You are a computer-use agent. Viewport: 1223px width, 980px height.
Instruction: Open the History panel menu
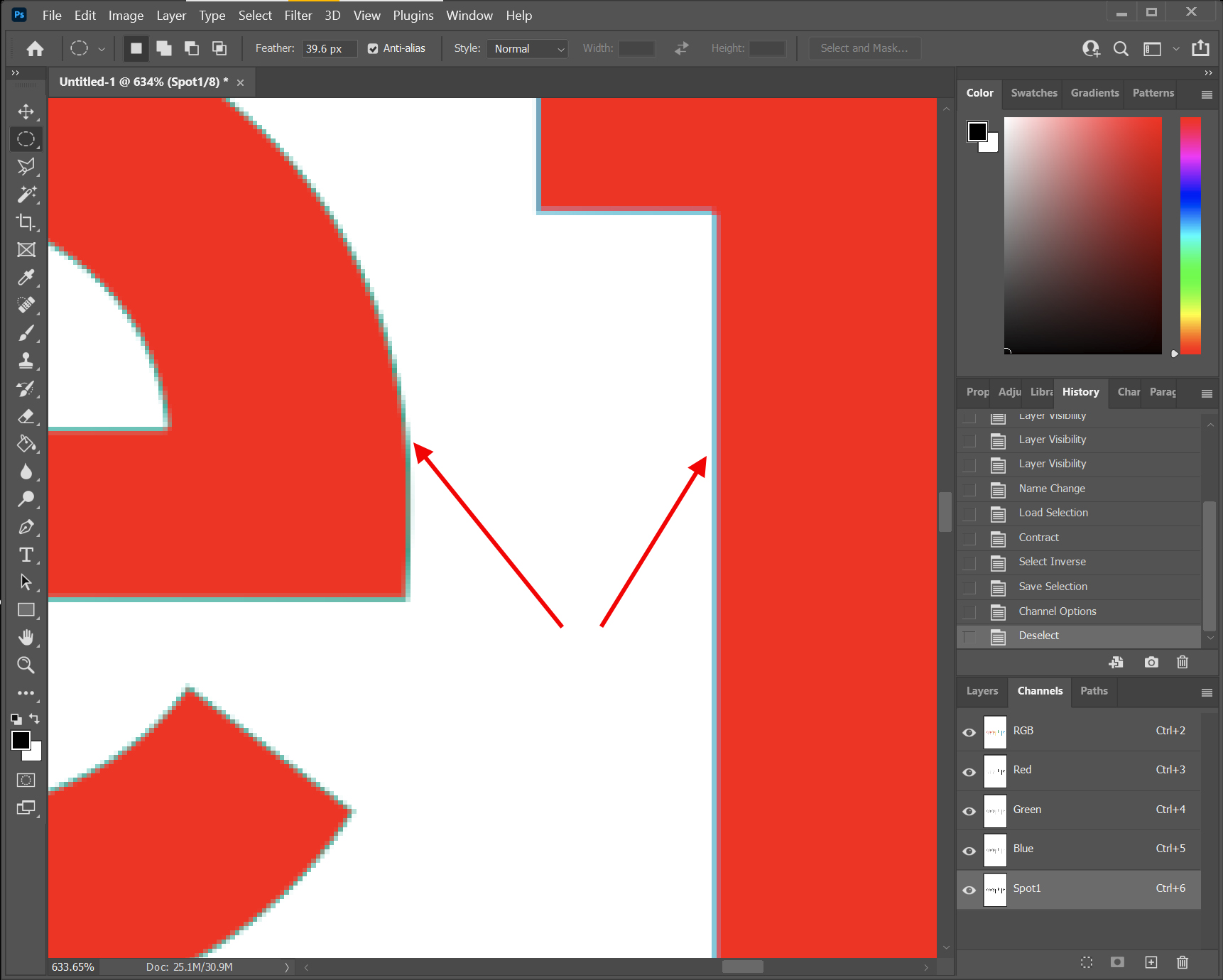click(x=1206, y=393)
